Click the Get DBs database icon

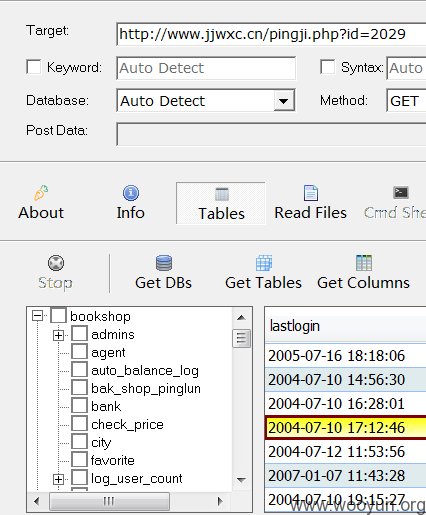164,263
